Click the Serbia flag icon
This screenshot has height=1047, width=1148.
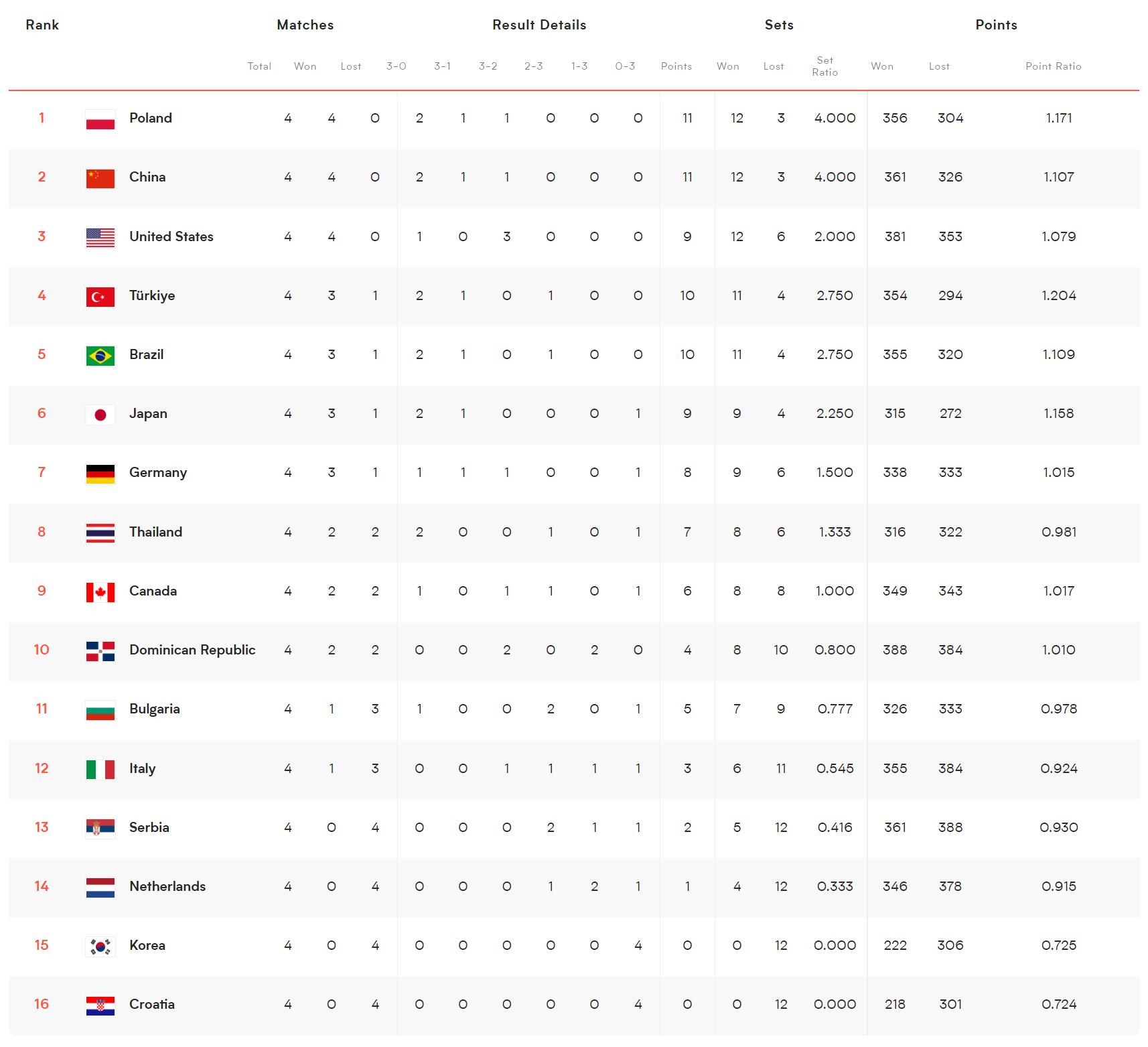point(100,828)
